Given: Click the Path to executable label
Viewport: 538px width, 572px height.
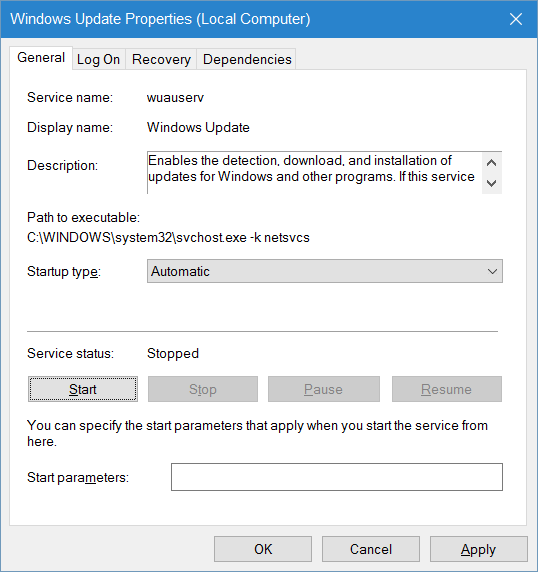Looking at the screenshot, I should (84, 217).
